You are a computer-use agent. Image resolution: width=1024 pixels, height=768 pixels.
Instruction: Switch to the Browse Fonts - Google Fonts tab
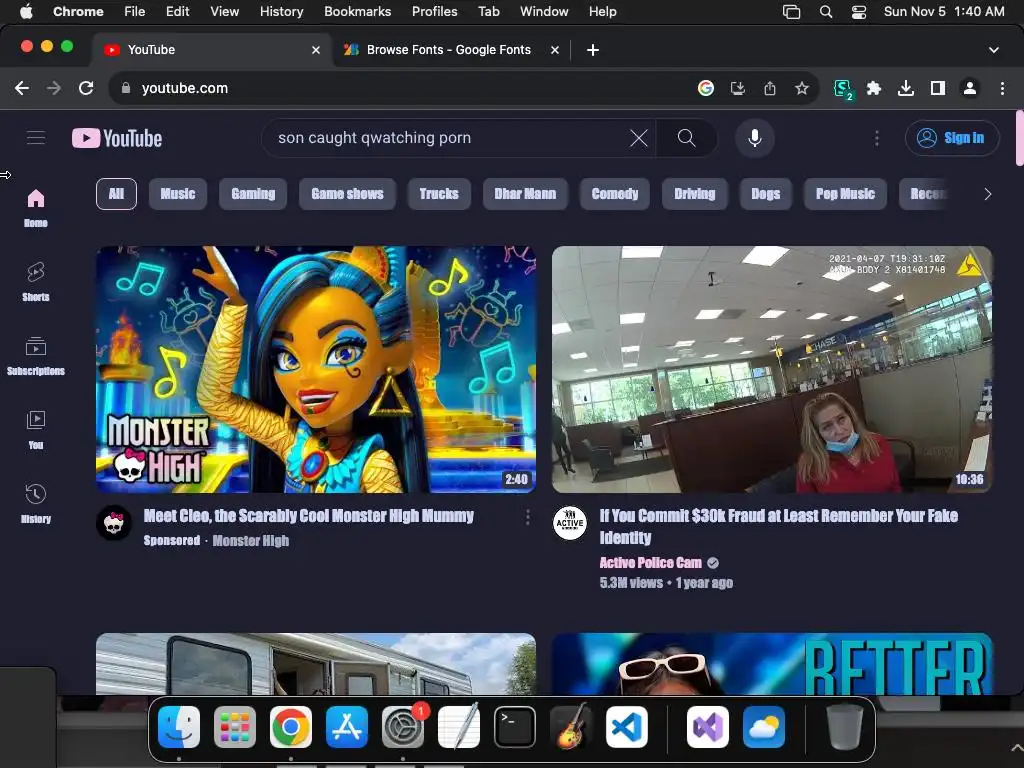coord(449,50)
